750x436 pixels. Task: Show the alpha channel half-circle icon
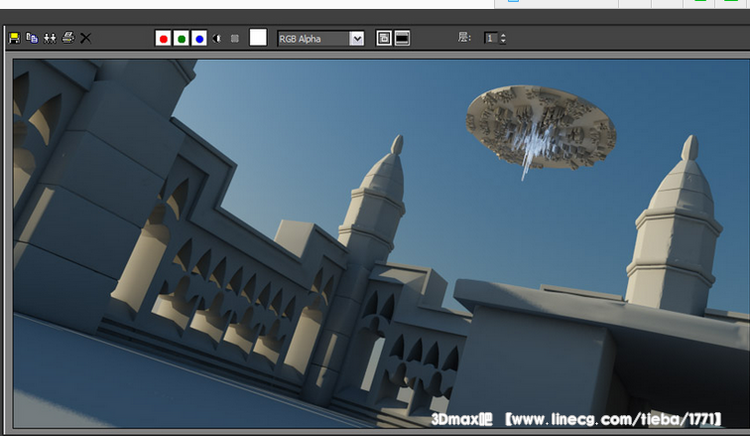pos(217,38)
